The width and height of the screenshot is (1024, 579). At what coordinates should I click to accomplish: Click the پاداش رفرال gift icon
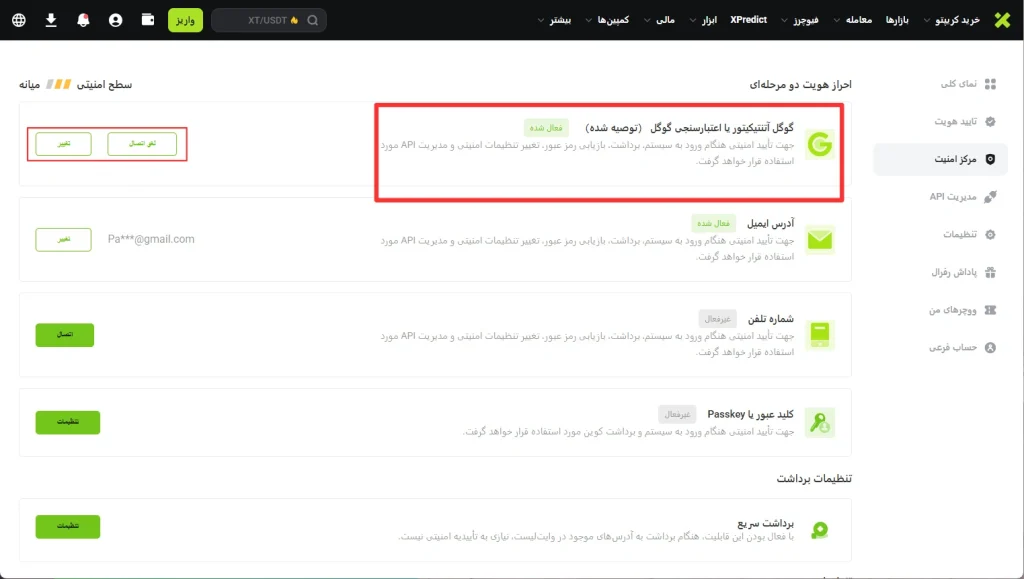click(990, 272)
